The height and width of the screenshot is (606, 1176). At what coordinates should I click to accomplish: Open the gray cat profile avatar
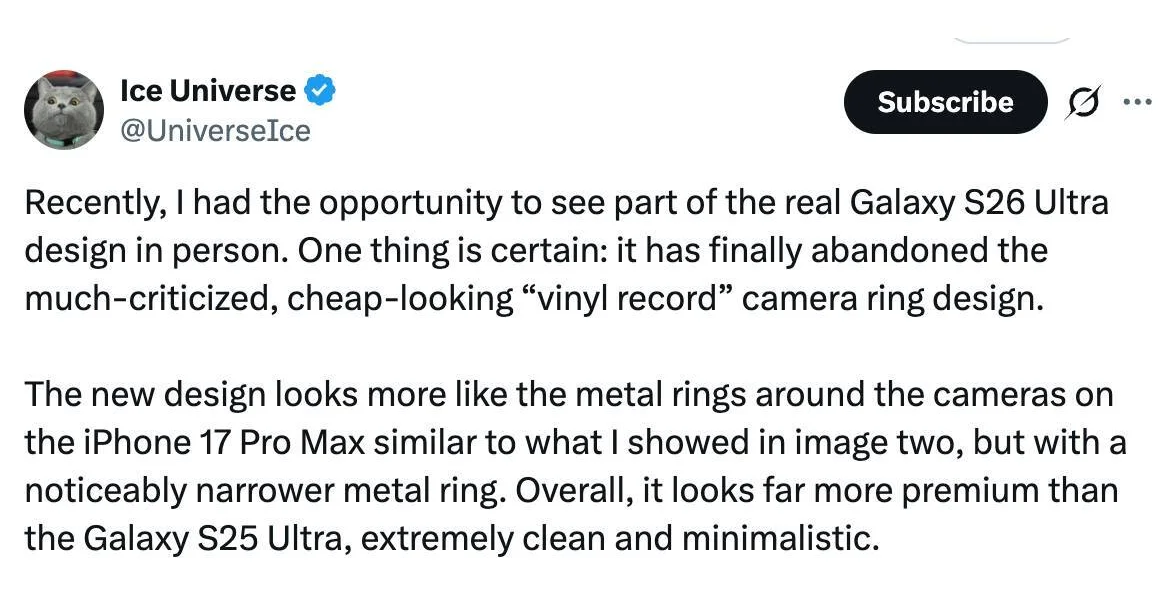64,110
